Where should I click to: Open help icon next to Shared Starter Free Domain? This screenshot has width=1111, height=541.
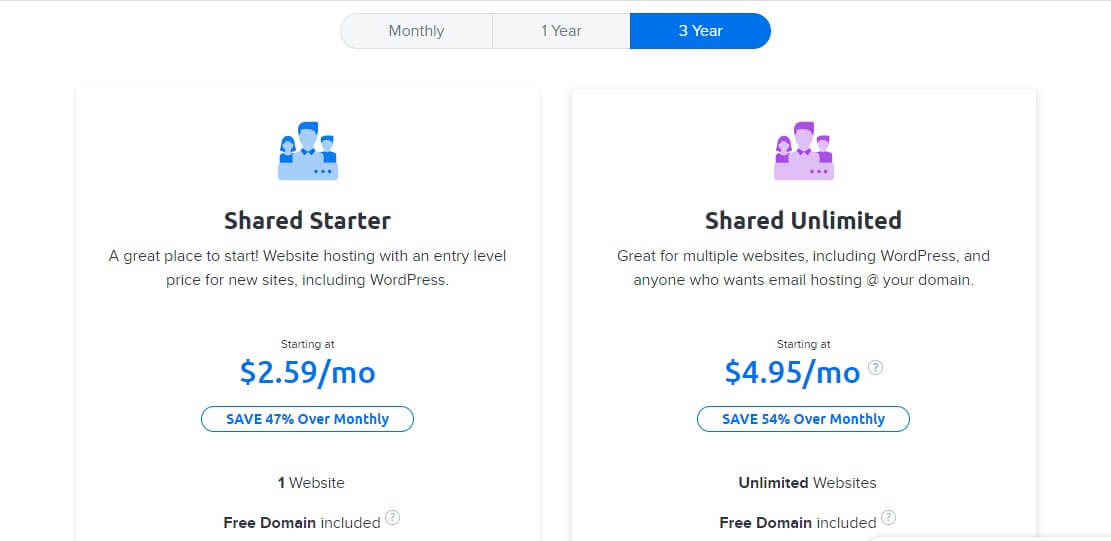pos(393,518)
